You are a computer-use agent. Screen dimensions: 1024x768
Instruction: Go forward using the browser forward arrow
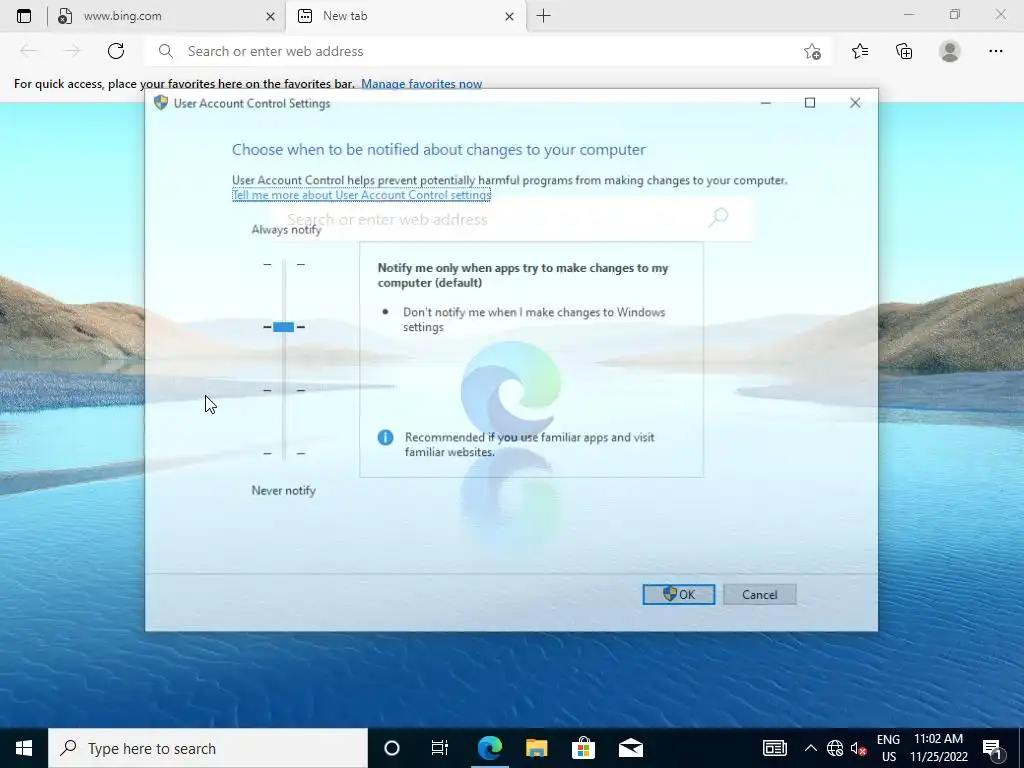(x=72, y=51)
